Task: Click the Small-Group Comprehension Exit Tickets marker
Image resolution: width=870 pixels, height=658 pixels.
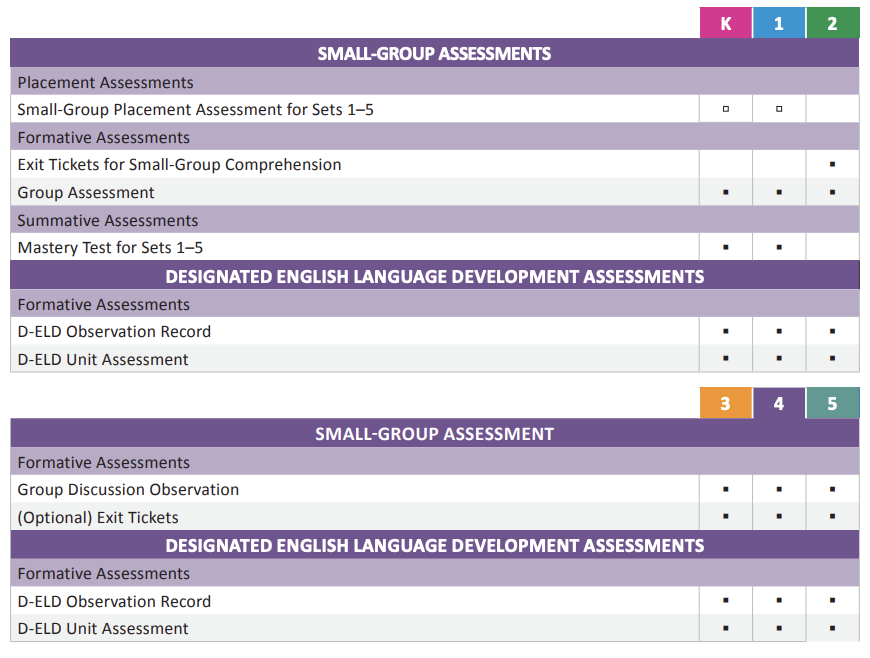Action: tap(832, 164)
